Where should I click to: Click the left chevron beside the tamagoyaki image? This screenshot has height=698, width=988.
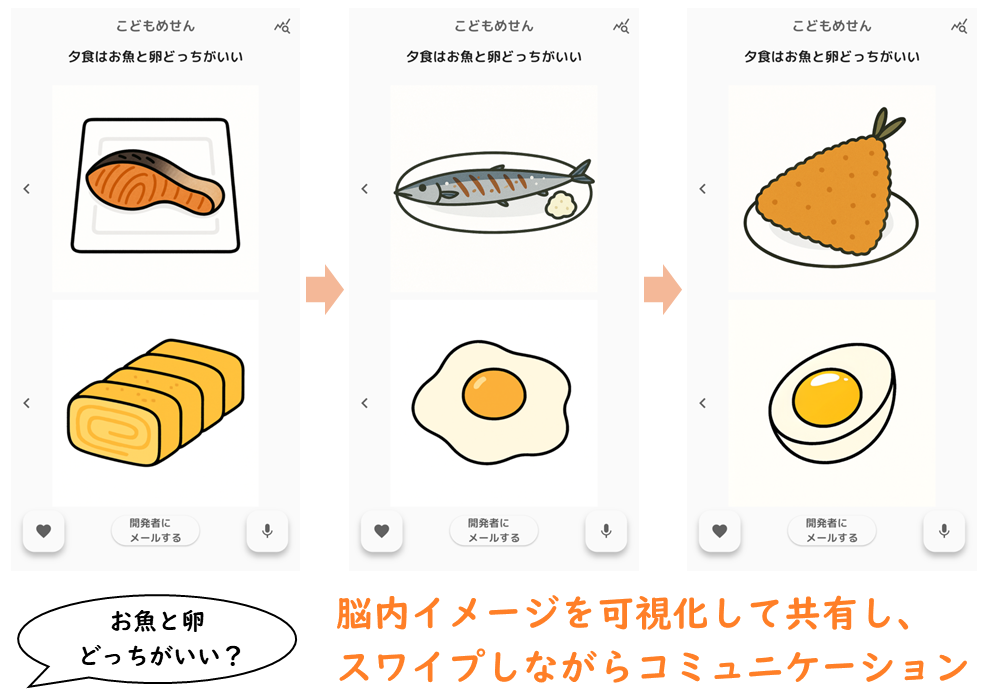click(26, 403)
